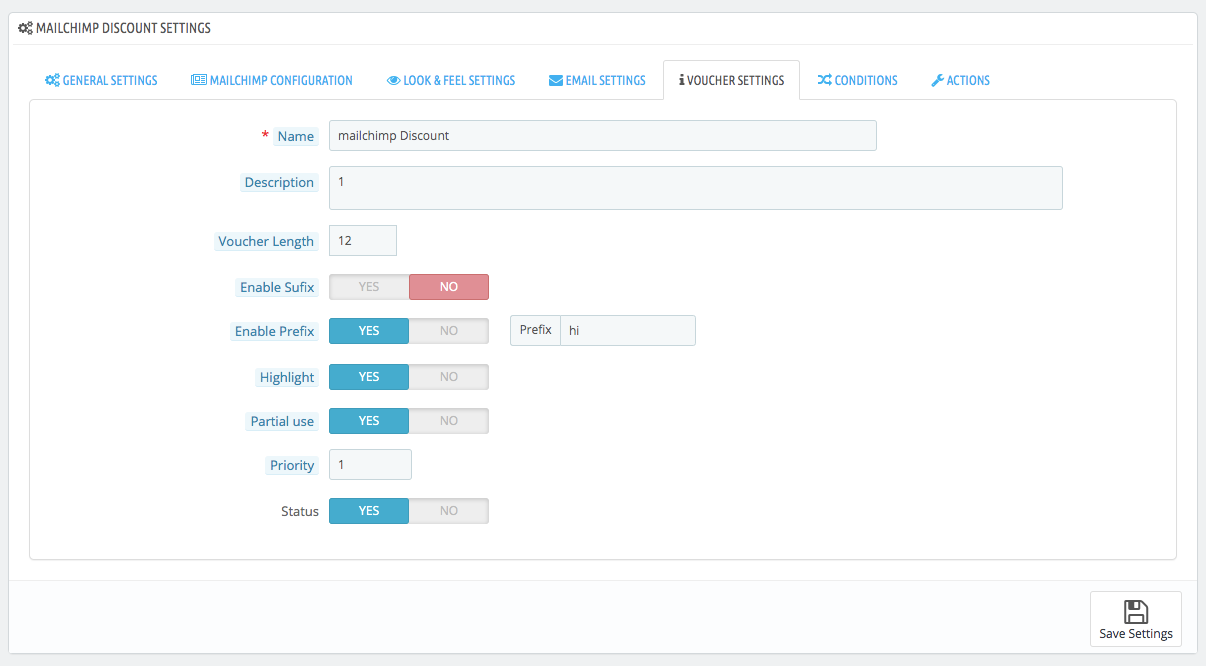Set Enable Prefix to NO
Image resolution: width=1206 pixels, height=666 pixels.
pos(449,331)
